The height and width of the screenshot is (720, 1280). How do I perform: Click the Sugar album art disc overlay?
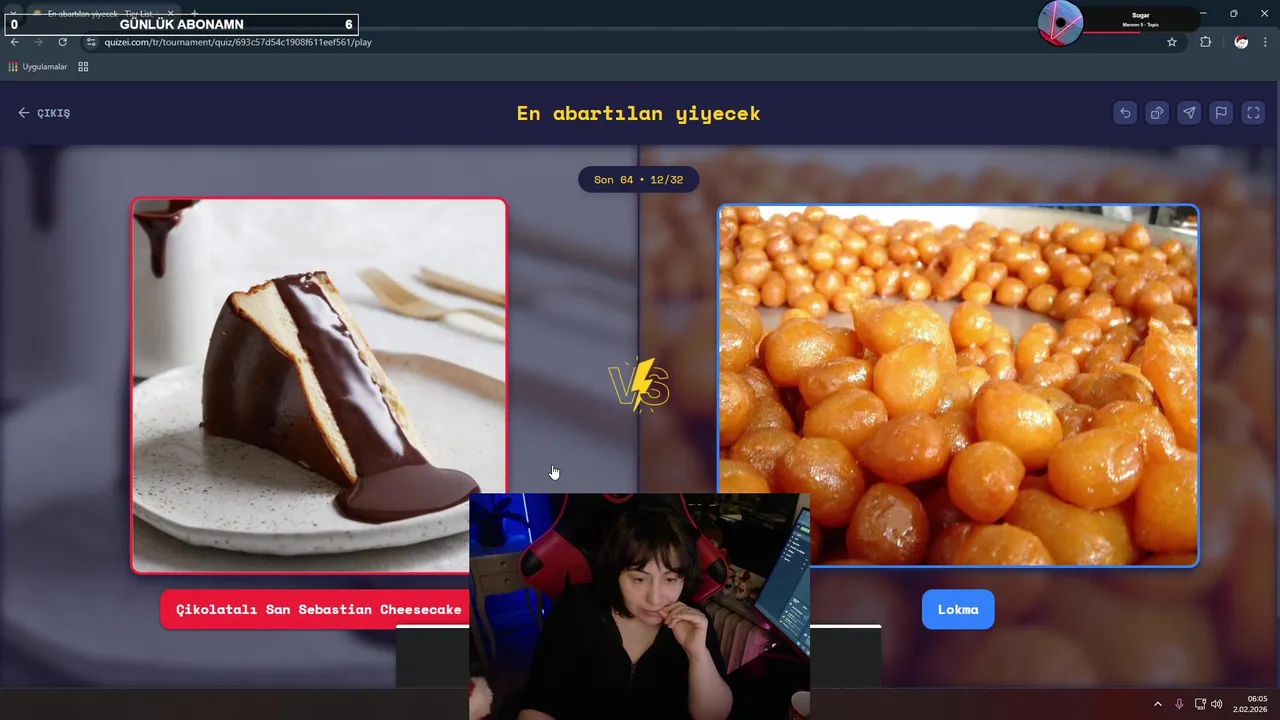1060,22
